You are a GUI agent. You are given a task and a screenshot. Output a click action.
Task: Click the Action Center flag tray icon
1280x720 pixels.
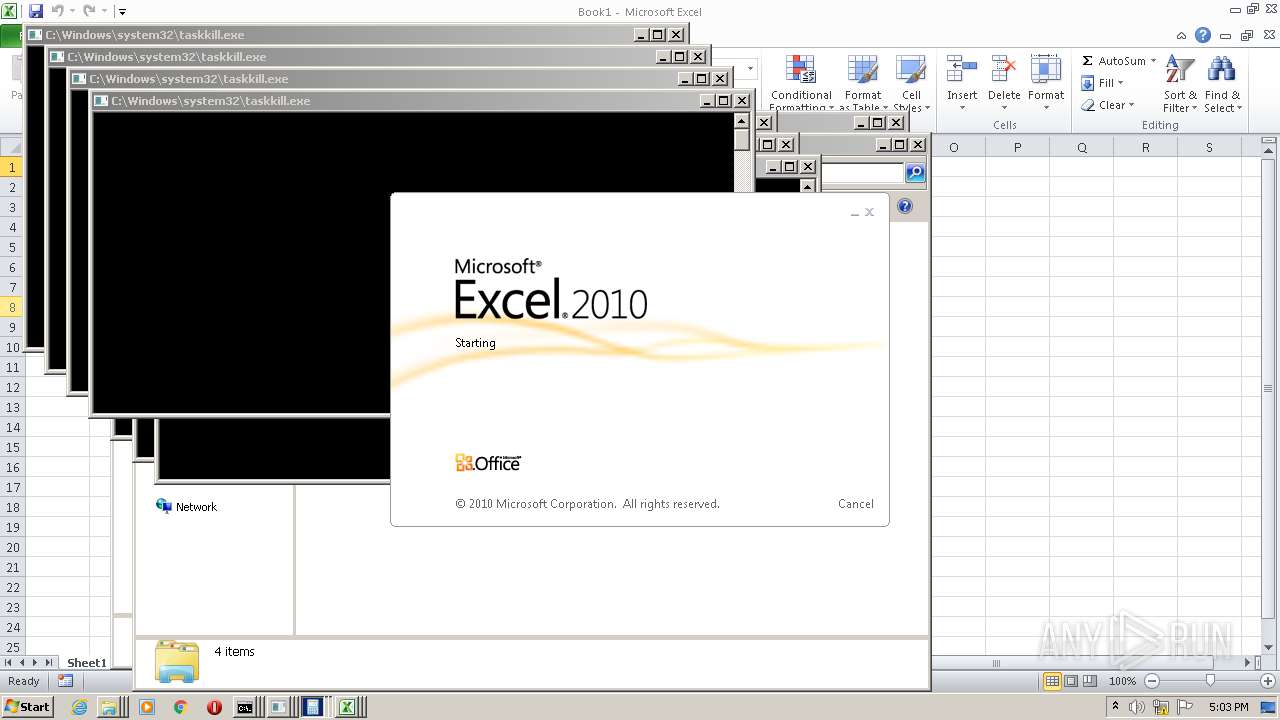point(1186,707)
